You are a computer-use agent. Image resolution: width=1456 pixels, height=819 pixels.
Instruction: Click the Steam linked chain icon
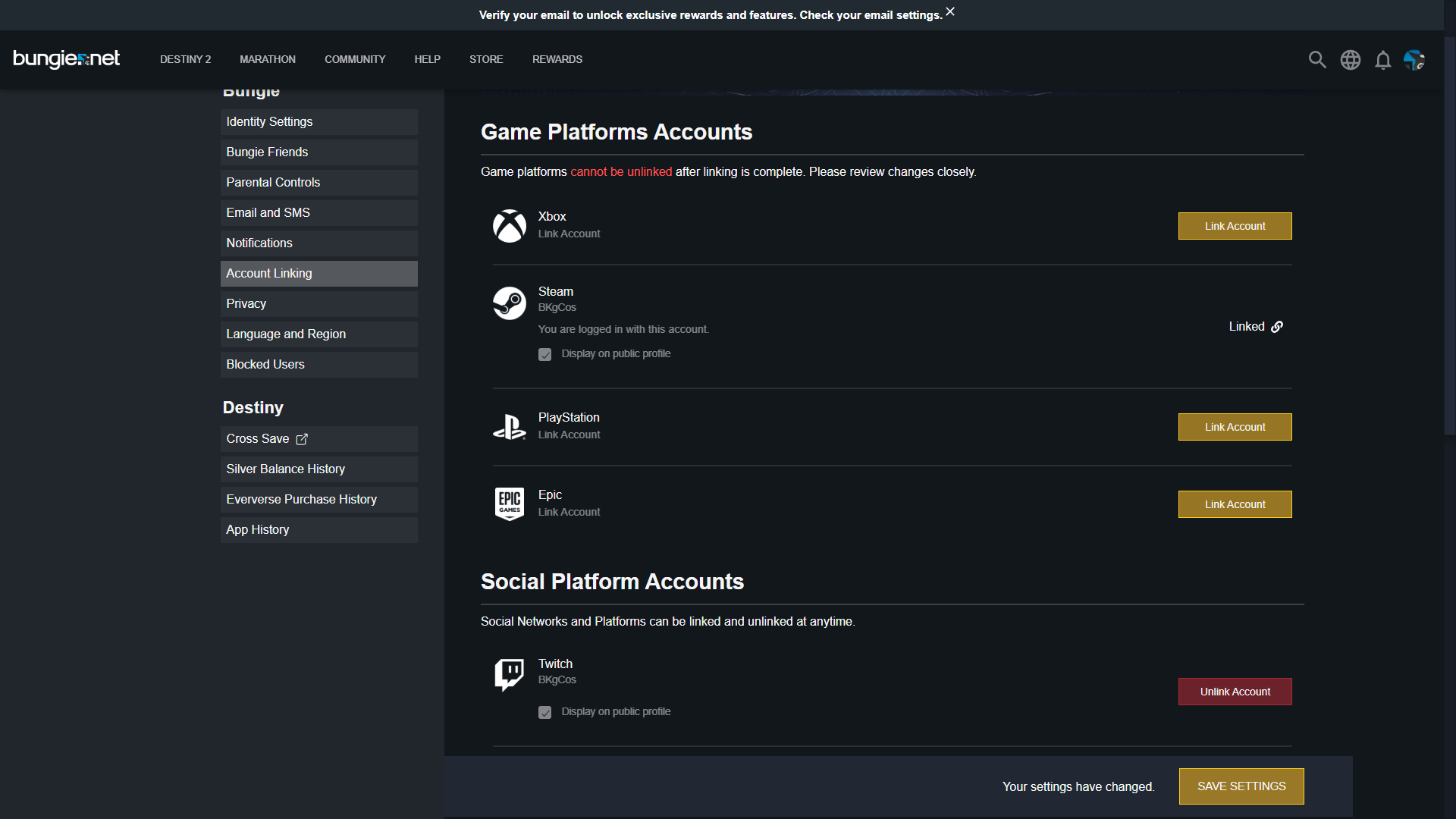coord(1277,327)
